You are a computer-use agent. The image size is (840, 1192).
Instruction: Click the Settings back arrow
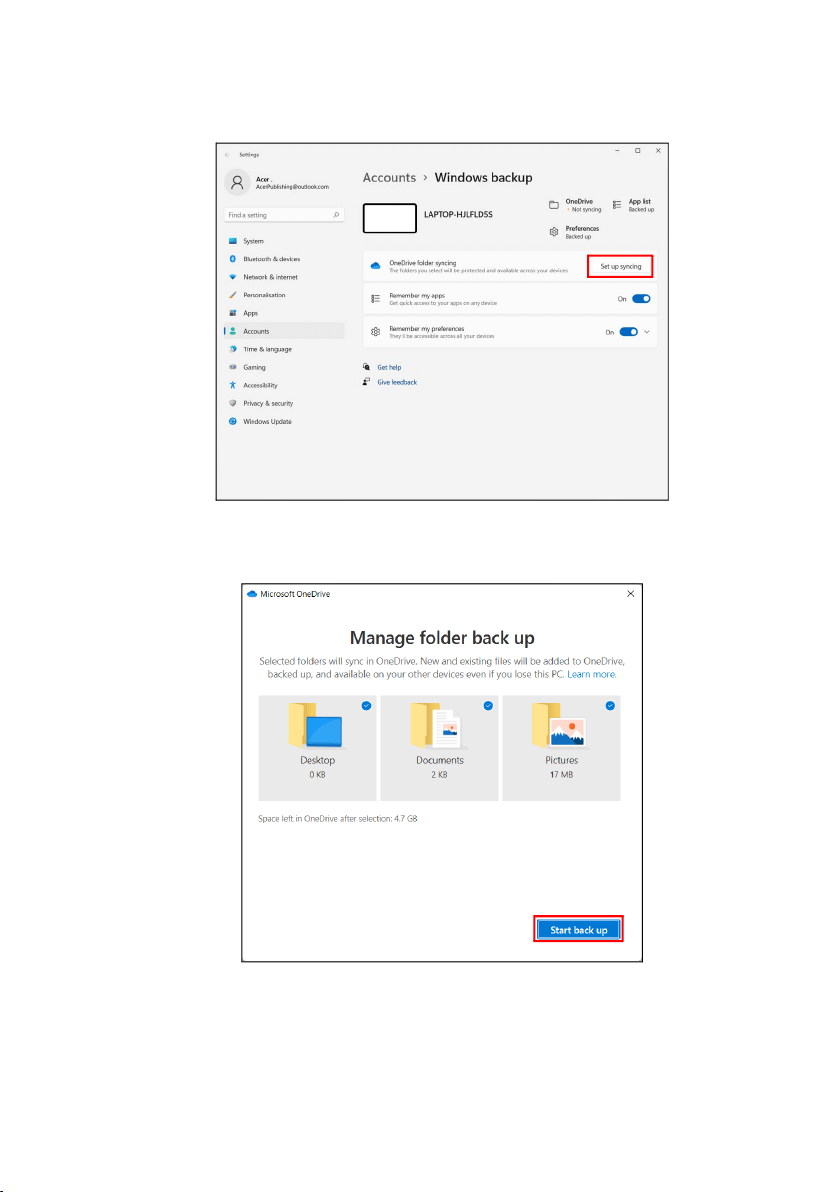click(227, 155)
